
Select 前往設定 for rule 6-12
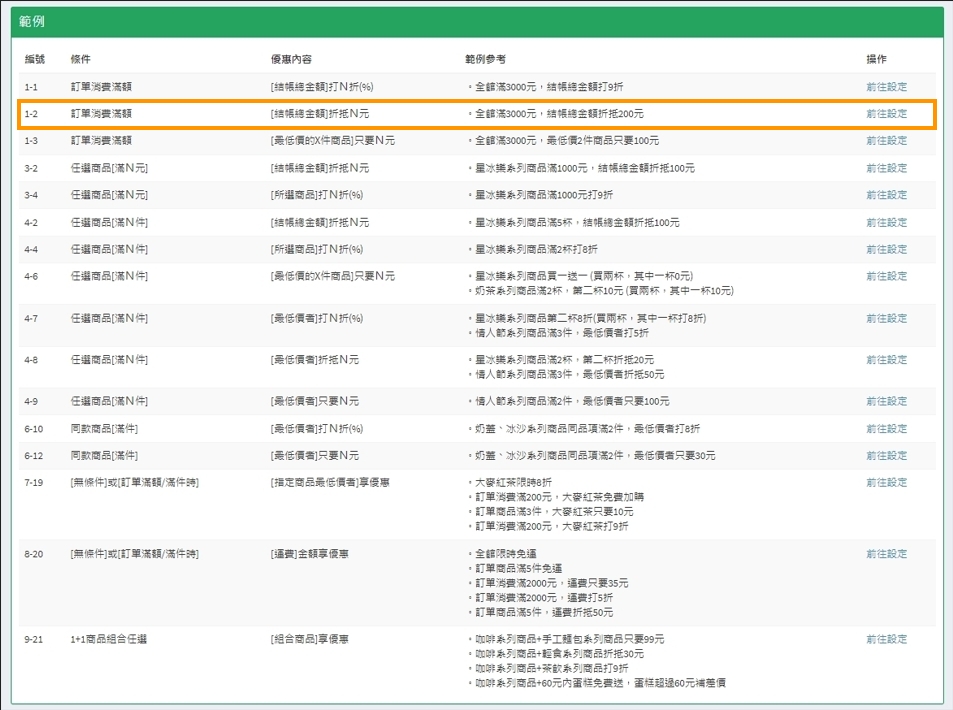(886, 455)
